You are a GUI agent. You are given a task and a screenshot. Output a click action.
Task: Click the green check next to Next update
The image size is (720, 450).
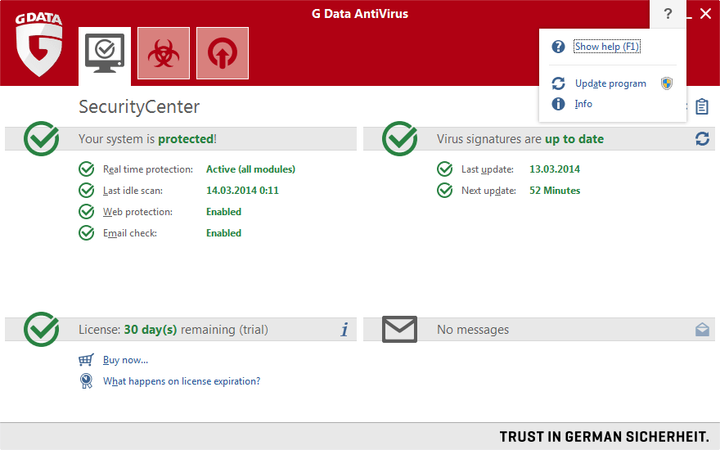pyautogui.click(x=444, y=190)
